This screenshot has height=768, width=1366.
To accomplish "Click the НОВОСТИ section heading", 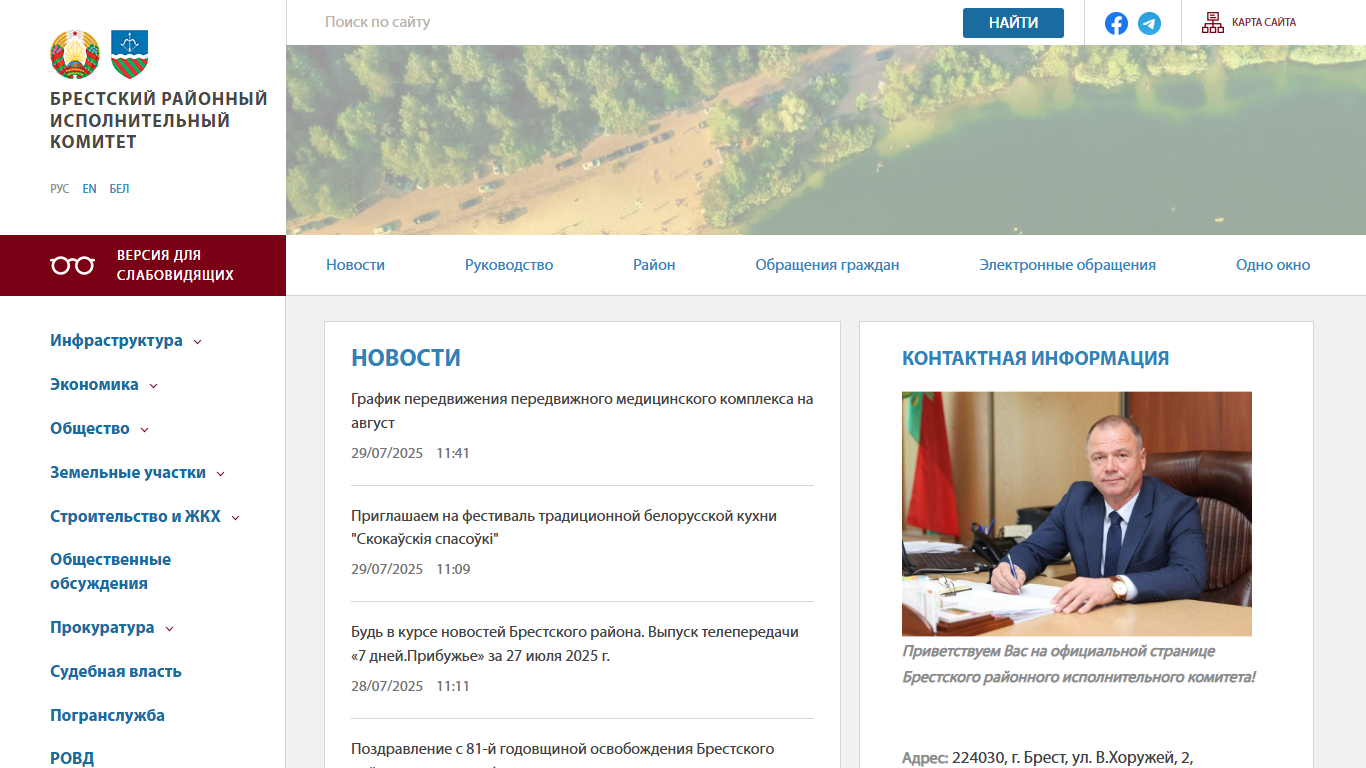I will 406,358.
